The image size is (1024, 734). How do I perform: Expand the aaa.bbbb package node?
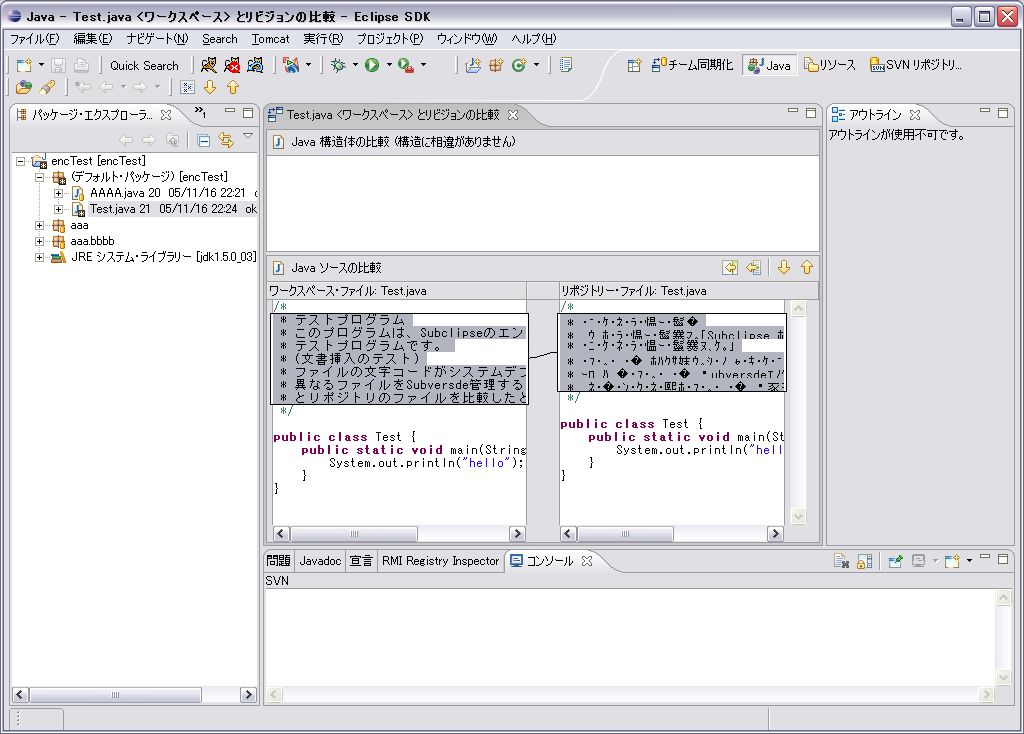click(x=40, y=241)
